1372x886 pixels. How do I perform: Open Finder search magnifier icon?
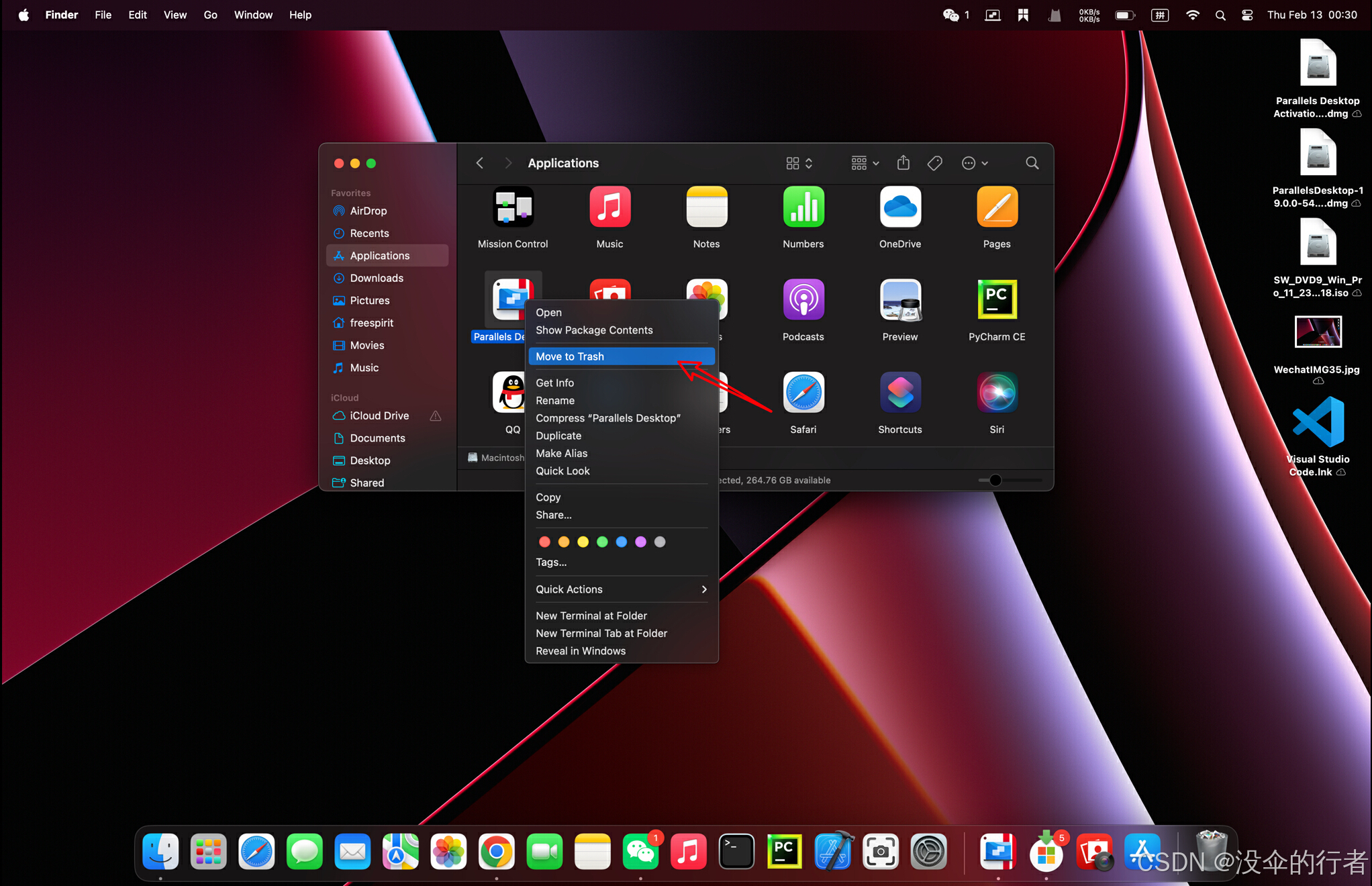1032,163
